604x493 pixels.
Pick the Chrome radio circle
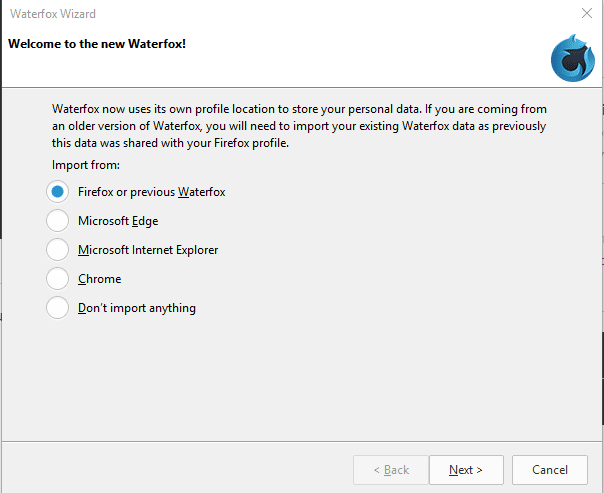57,278
